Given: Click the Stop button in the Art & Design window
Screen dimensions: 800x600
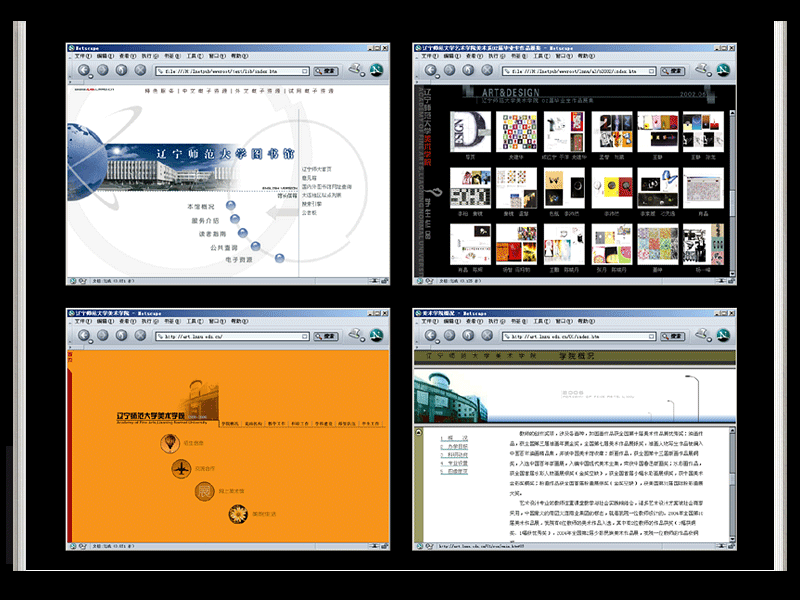Looking at the screenshot, I should coord(487,70).
